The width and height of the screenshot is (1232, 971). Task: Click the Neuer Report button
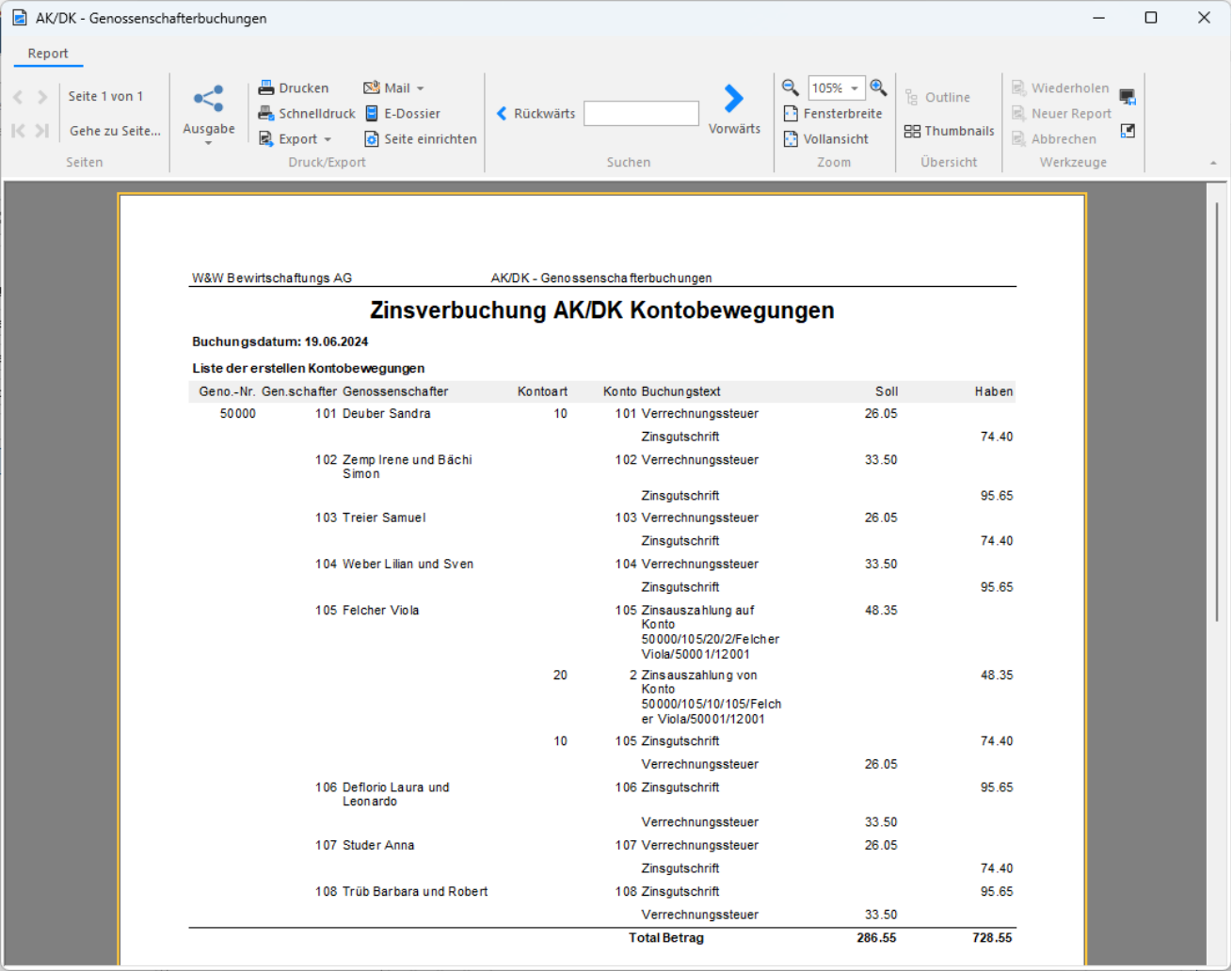click(1062, 114)
